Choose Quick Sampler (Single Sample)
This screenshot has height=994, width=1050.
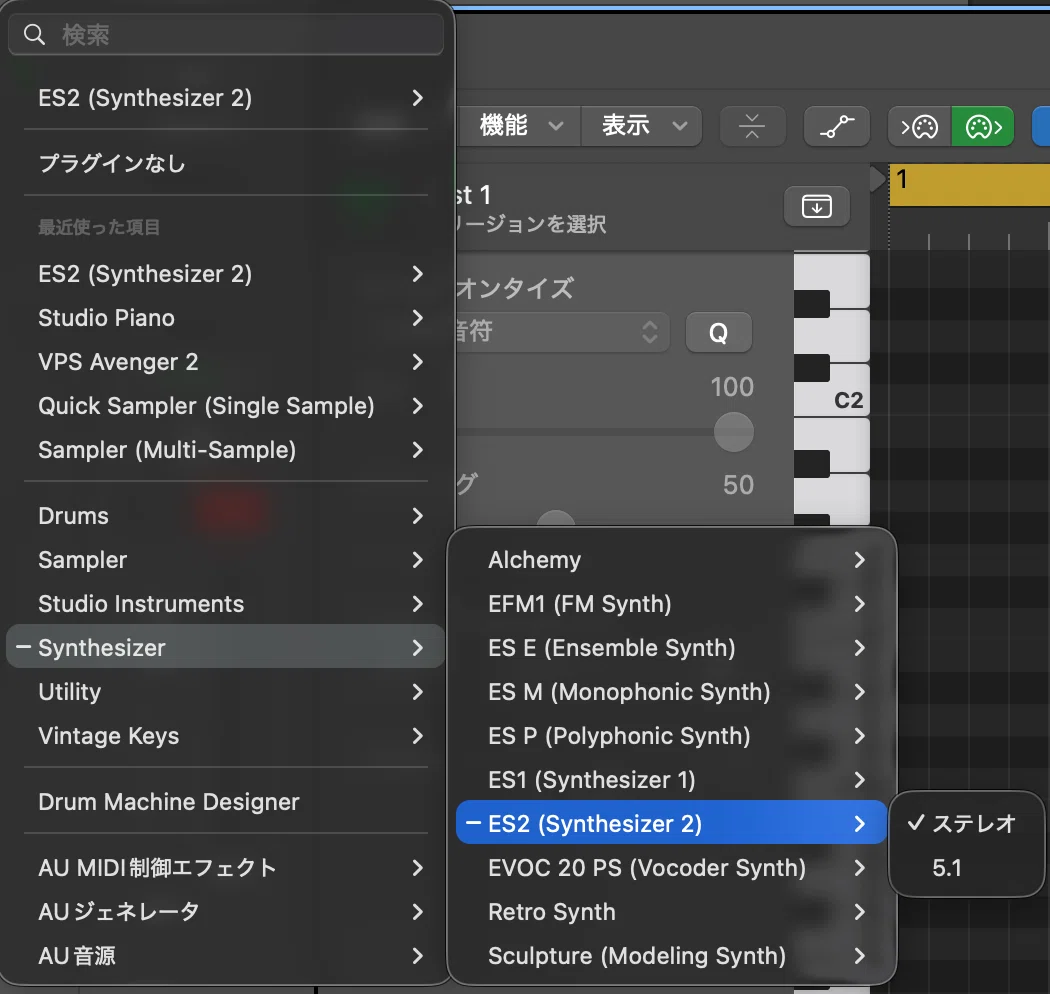226,406
